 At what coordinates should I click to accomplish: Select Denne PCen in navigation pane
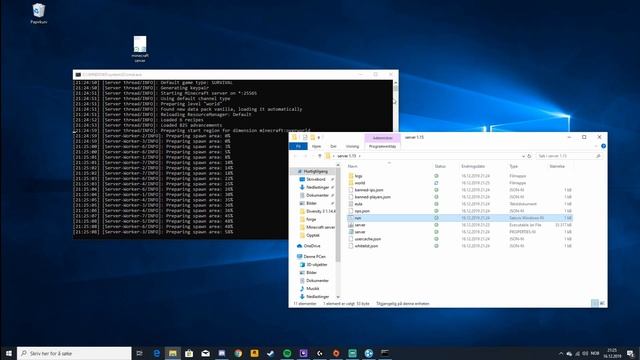[314, 256]
